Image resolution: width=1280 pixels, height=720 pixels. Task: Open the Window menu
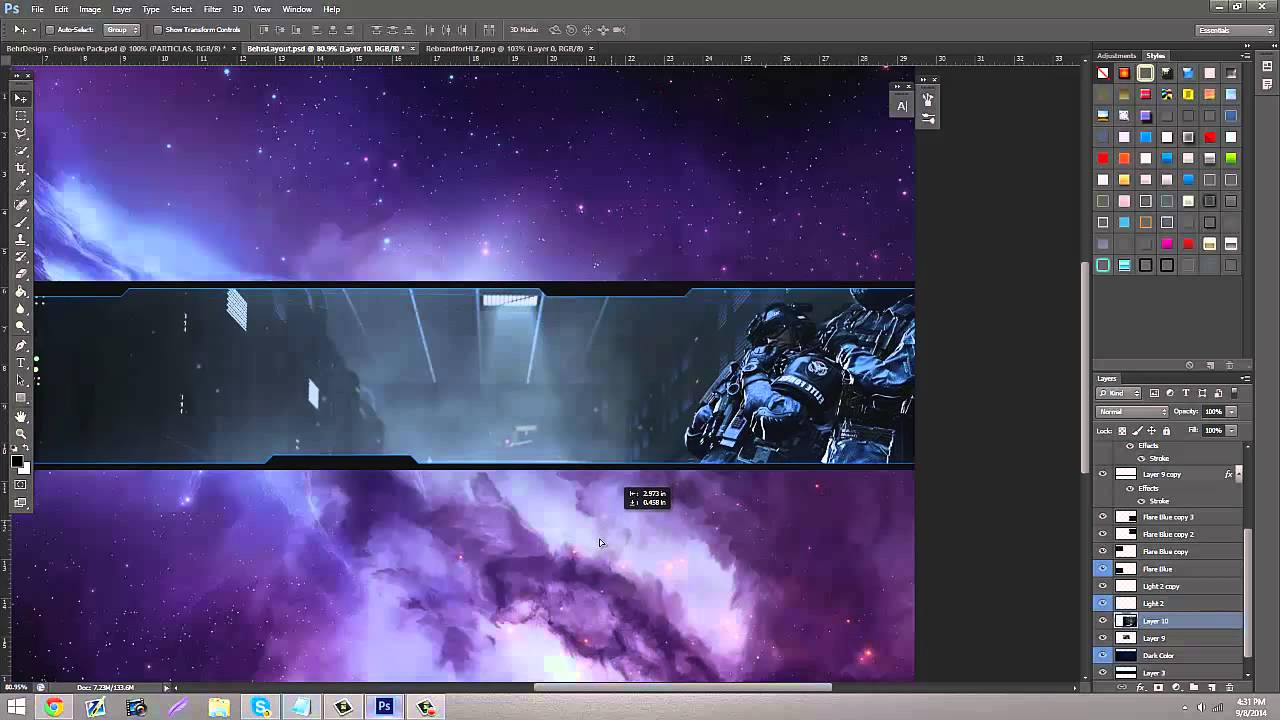point(297,9)
